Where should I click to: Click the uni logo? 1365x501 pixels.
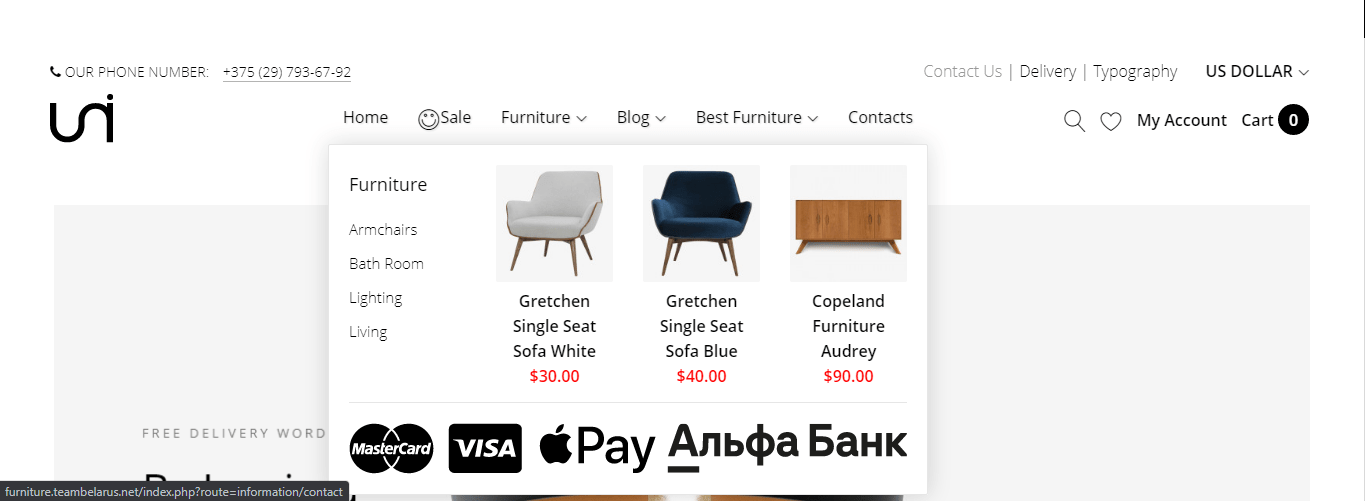click(82, 118)
